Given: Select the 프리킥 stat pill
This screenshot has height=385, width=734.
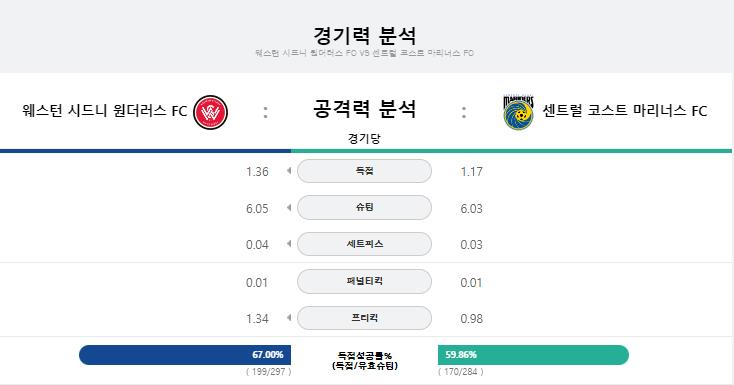Looking at the screenshot, I should point(364,318).
